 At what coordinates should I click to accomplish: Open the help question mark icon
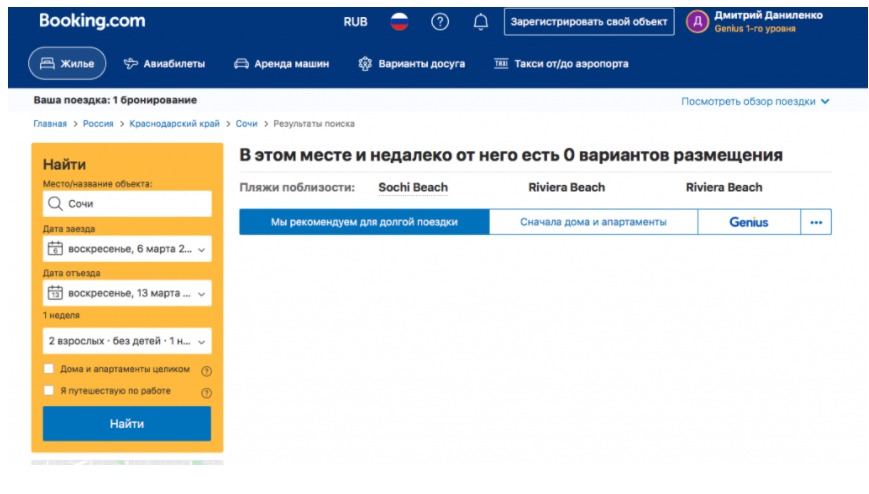[x=440, y=22]
